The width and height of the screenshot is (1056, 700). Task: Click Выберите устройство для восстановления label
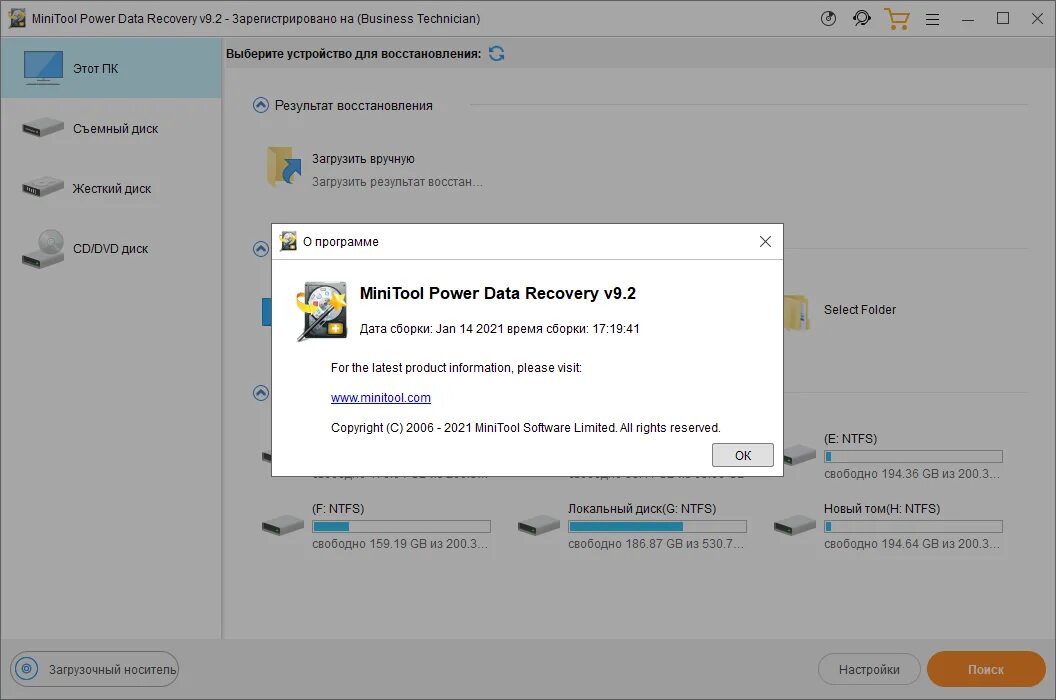[354, 54]
